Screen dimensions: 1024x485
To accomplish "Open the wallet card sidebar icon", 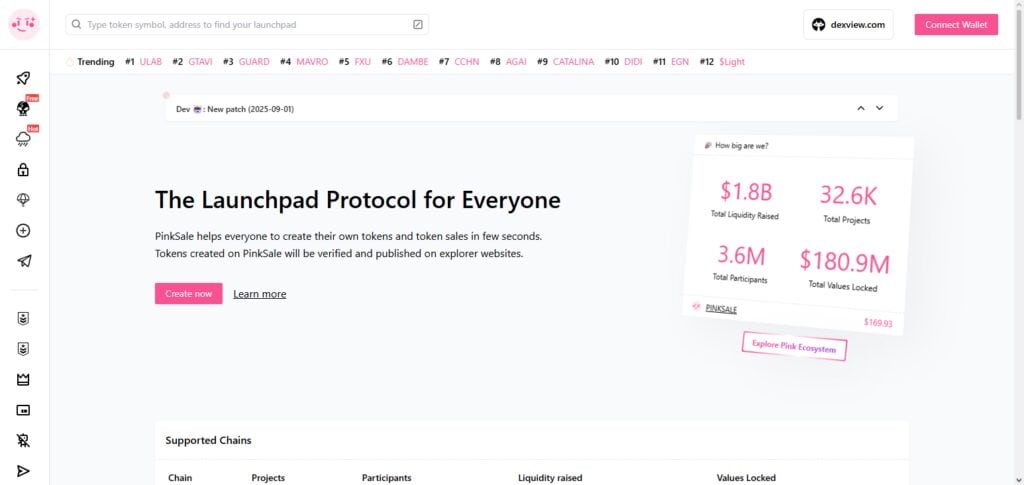I will (24, 410).
